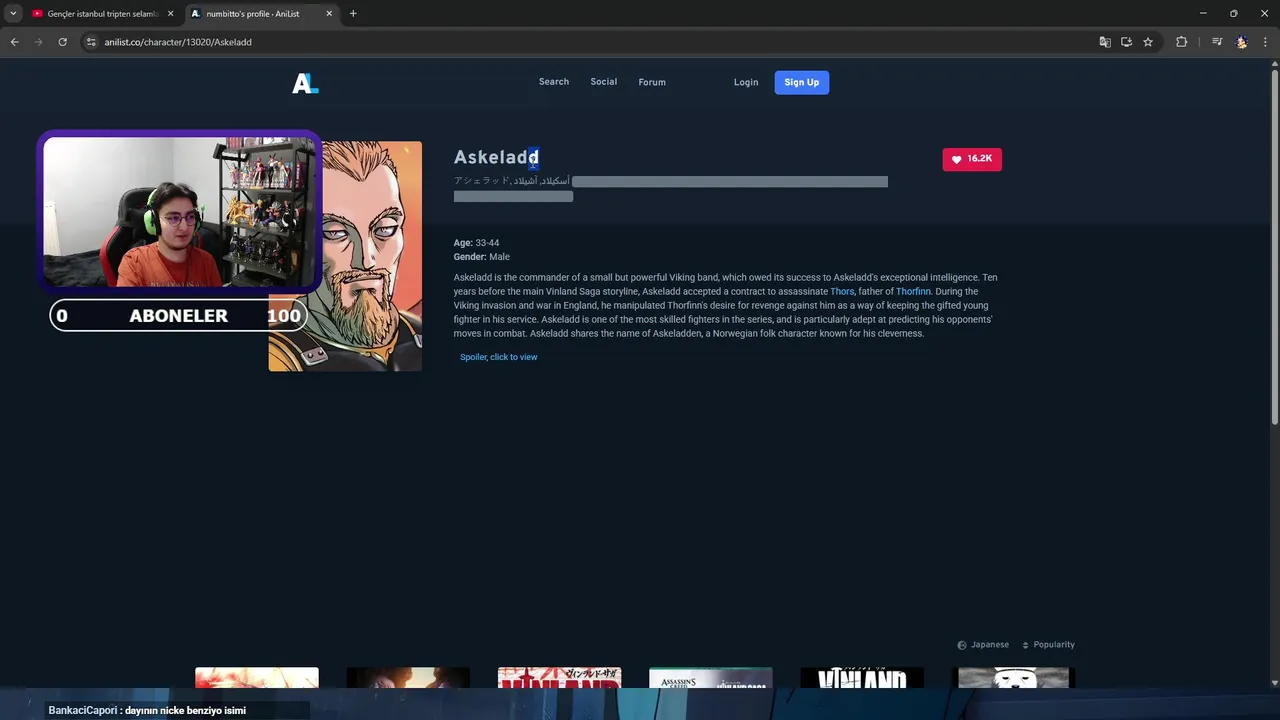Screen dimensions: 1280x720
Task: Close the YouTube tab
Action: [170, 14]
